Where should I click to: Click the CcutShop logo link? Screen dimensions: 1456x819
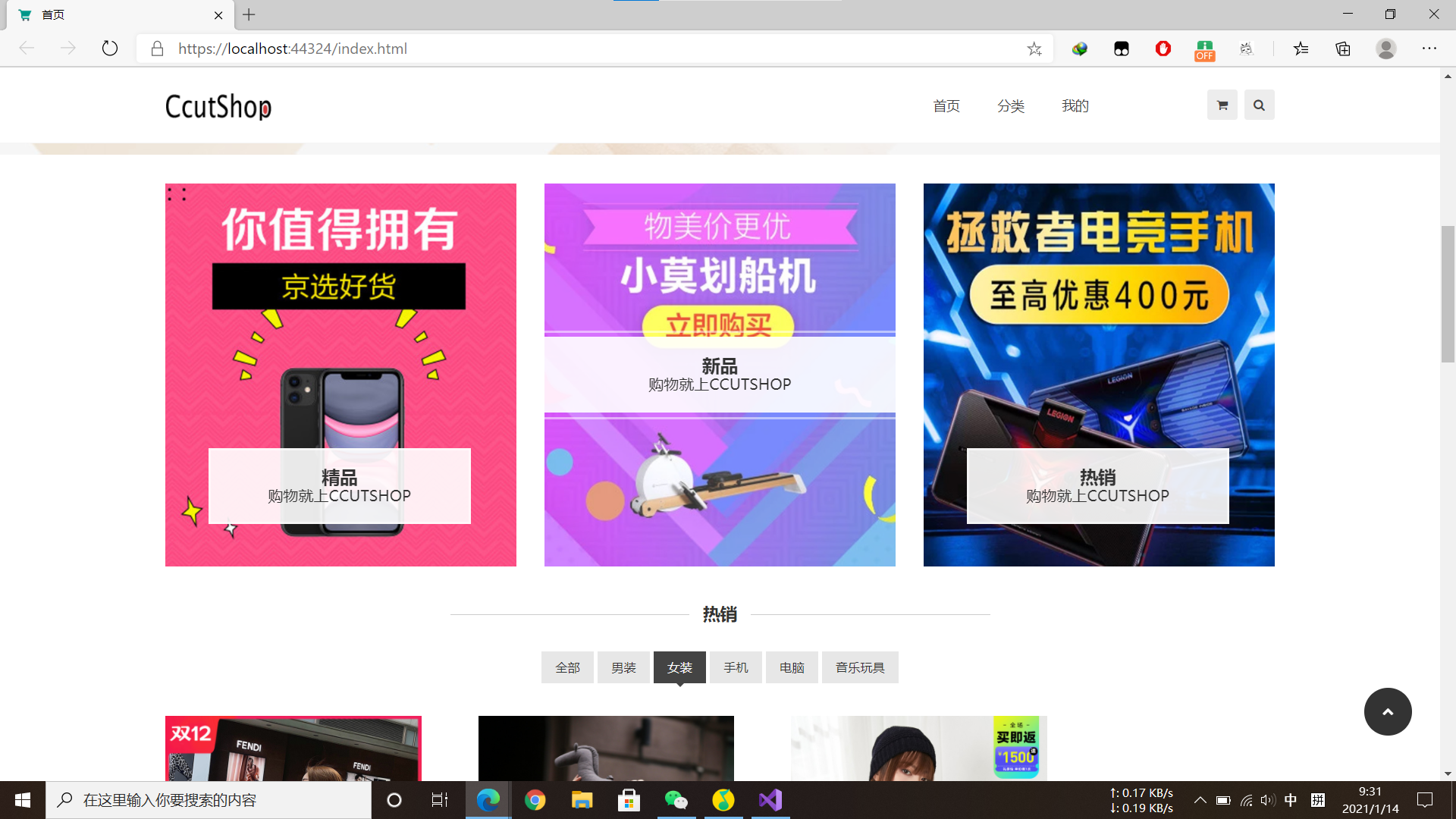pyautogui.click(x=218, y=107)
